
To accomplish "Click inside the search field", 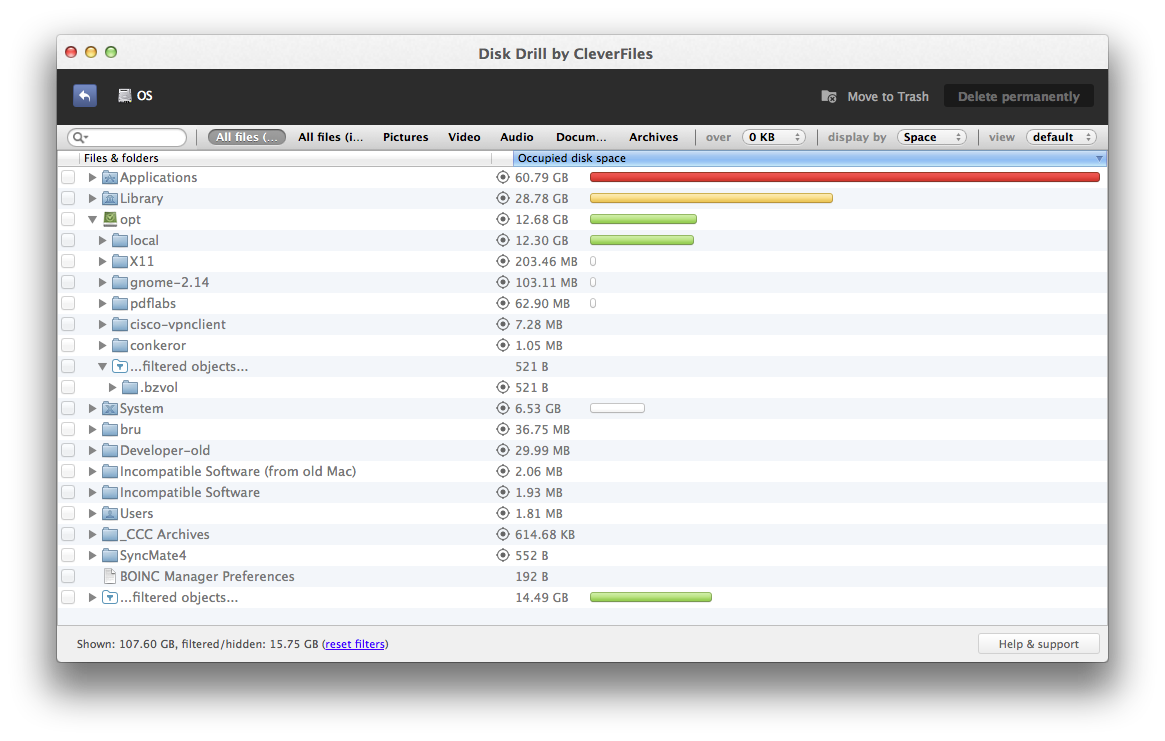I will click(130, 136).
